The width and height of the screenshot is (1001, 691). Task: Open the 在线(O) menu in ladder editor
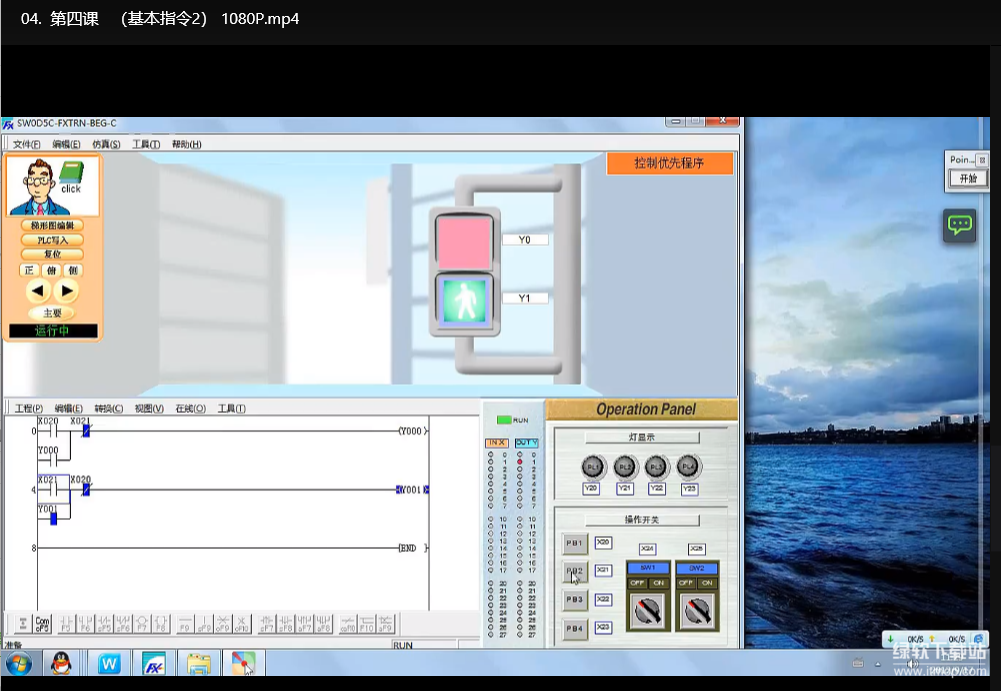[x=190, y=408]
